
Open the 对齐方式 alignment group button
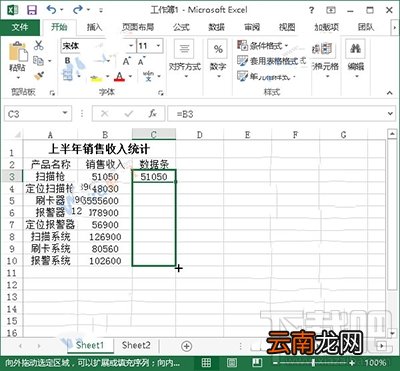coord(184,58)
